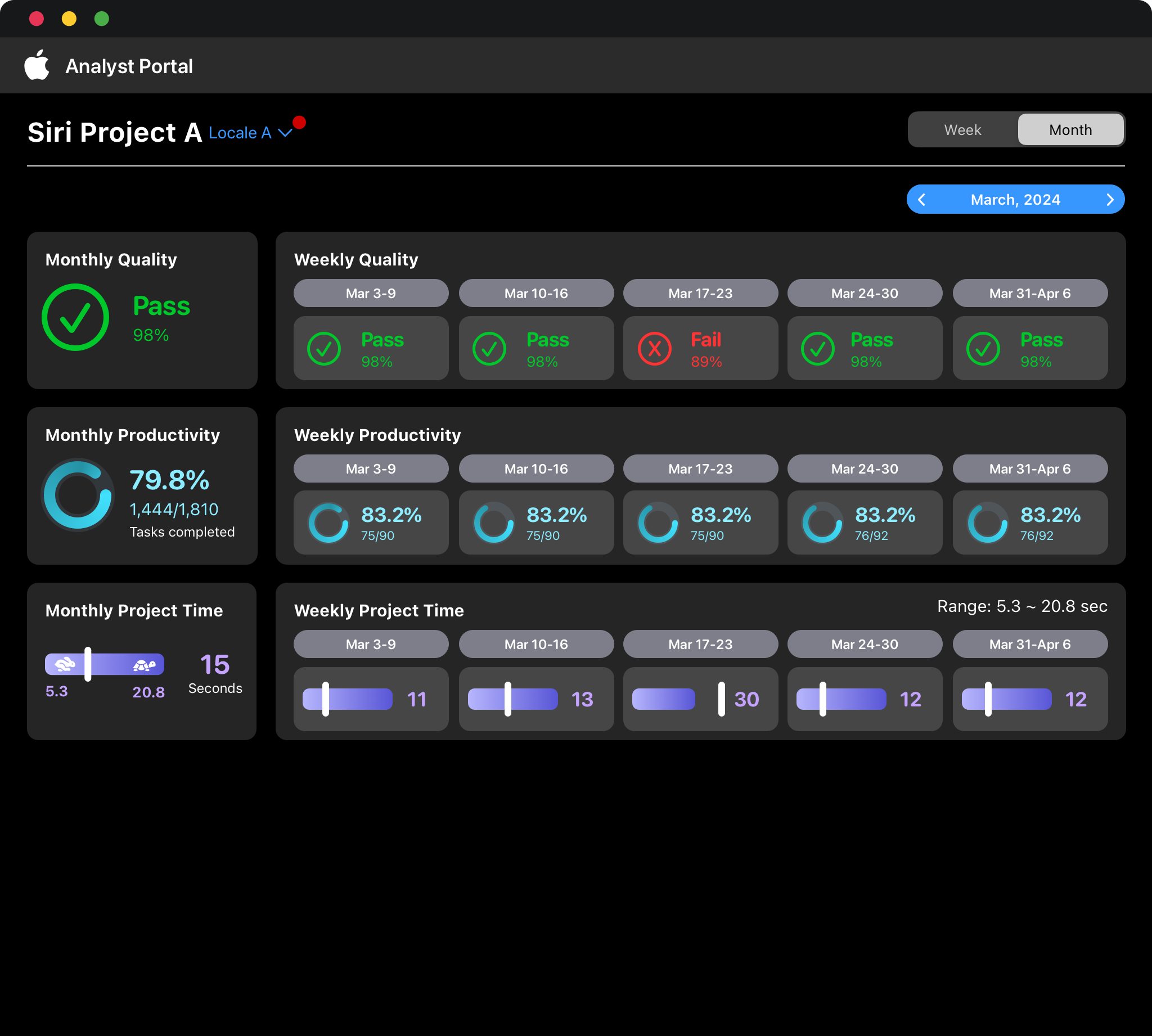Screen dimensions: 1152x1036
Task: Click the Weekly Productivity heading
Action: [377, 435]
